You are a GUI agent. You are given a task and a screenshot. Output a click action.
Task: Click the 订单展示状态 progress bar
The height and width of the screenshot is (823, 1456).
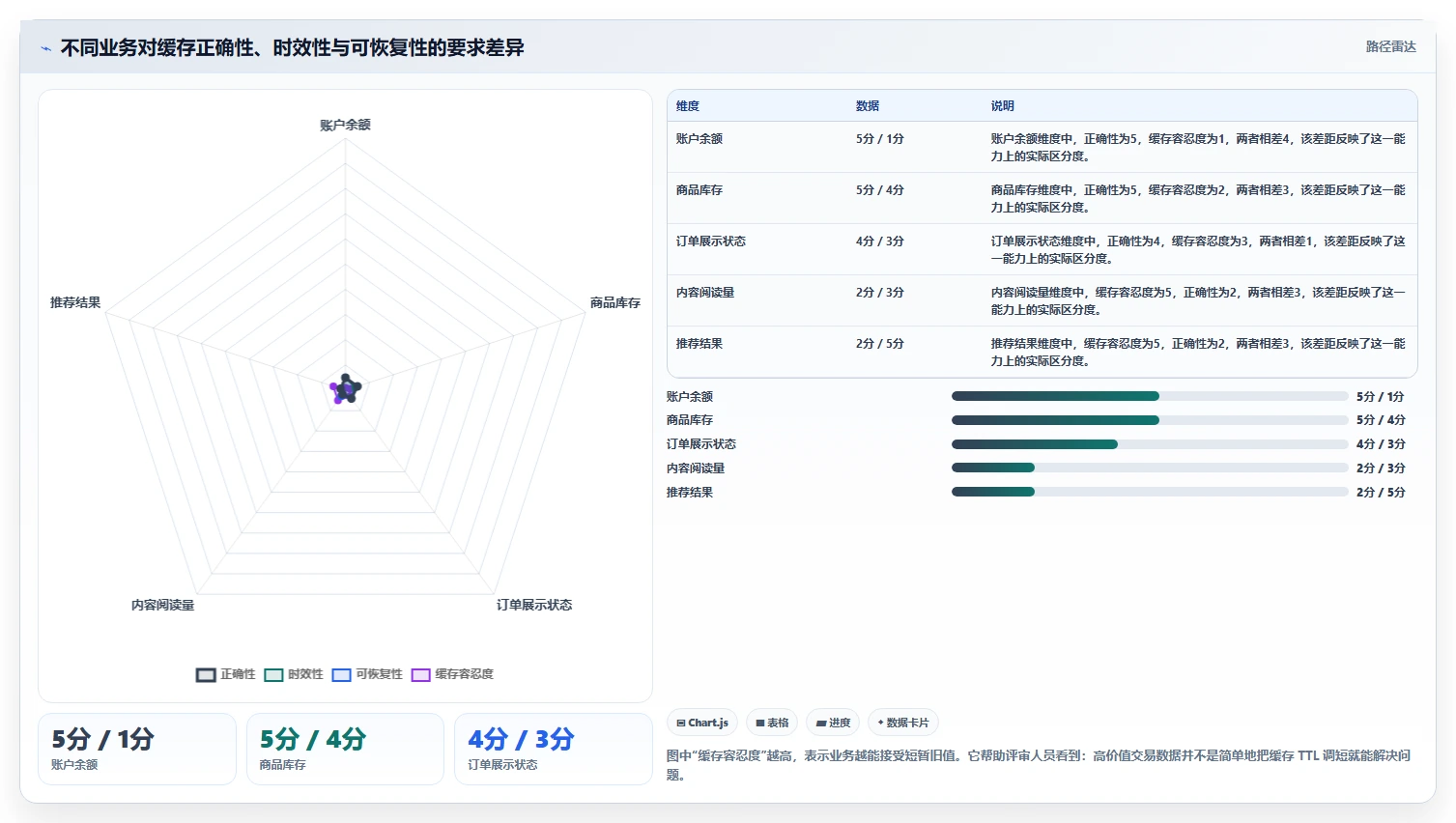(x=1150, y=444)
